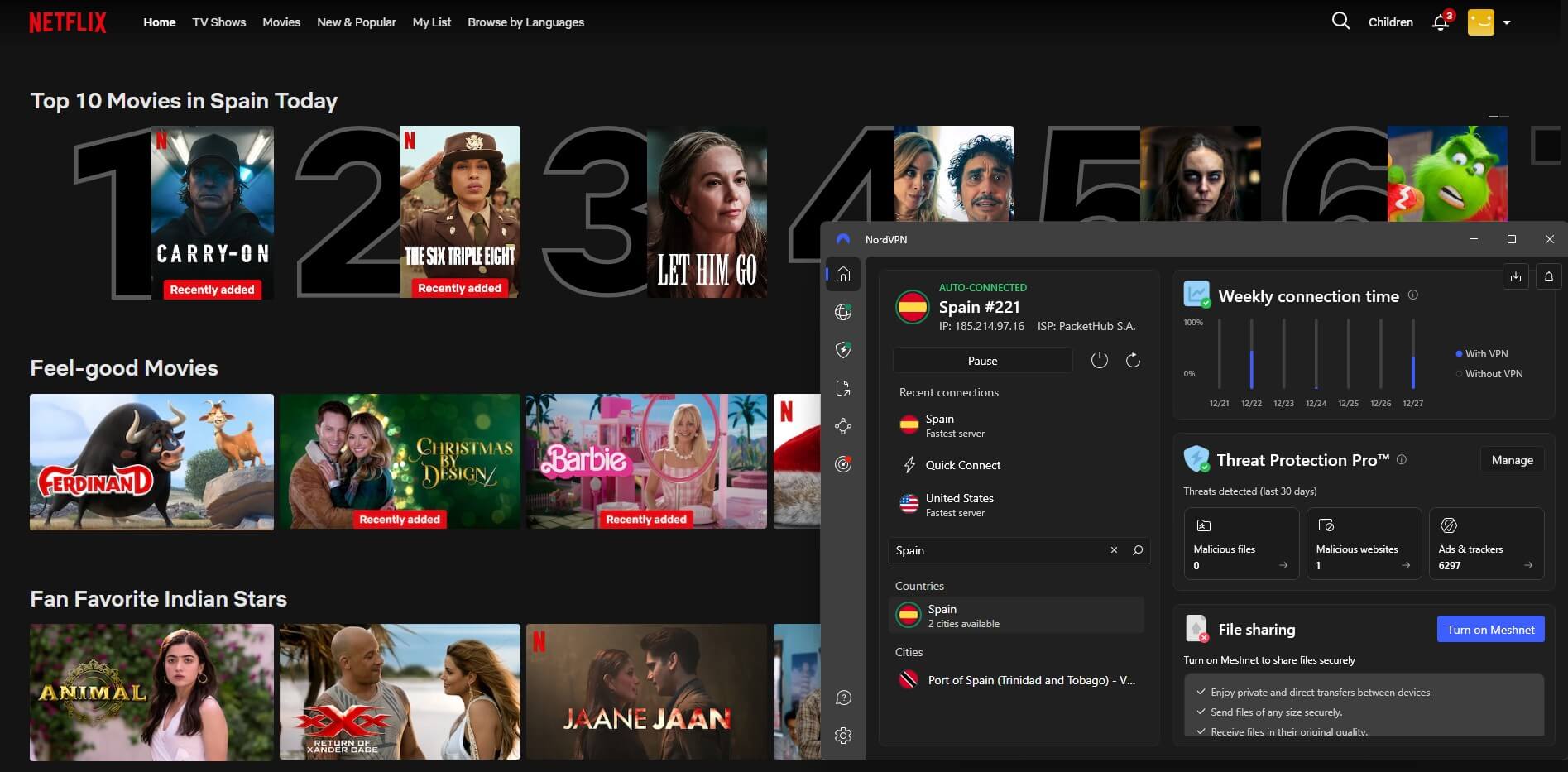This screenshot has height=772, width=1568.
Task: Click Turn on Meshnet button
Action: click(1489, 629)
